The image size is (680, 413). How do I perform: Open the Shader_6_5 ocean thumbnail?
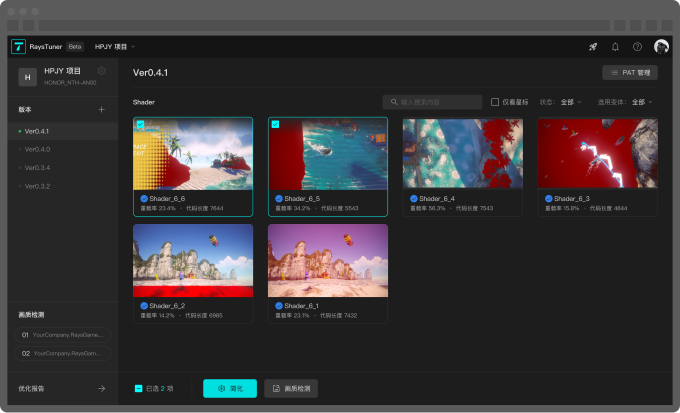point(328,154)
